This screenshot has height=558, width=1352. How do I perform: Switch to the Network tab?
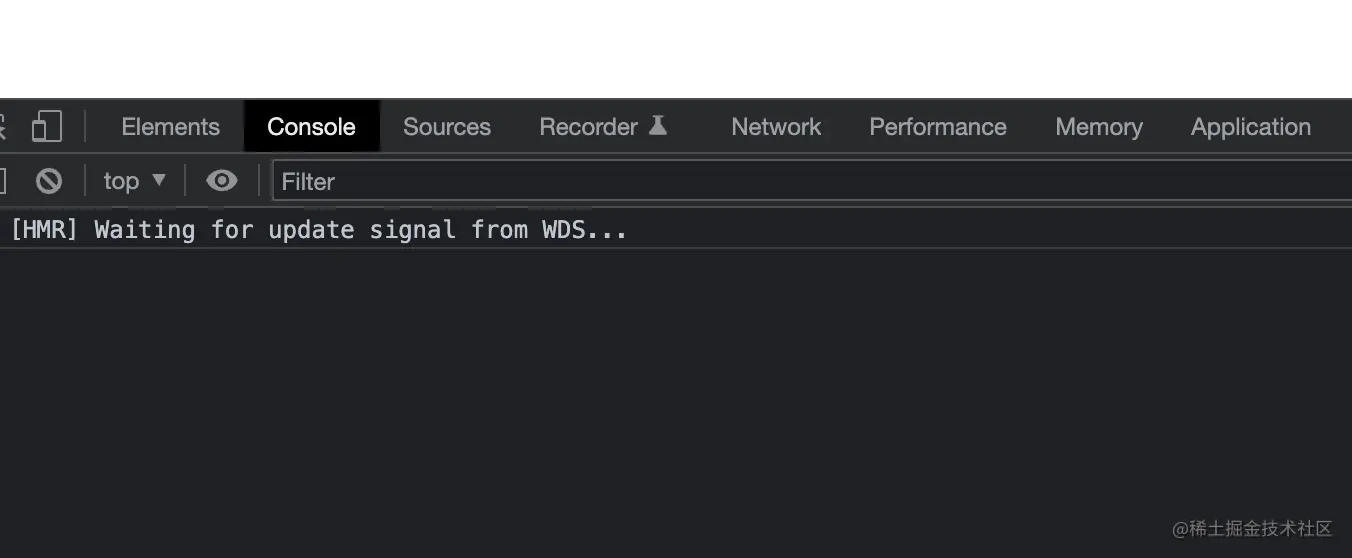tap(776, 127)
